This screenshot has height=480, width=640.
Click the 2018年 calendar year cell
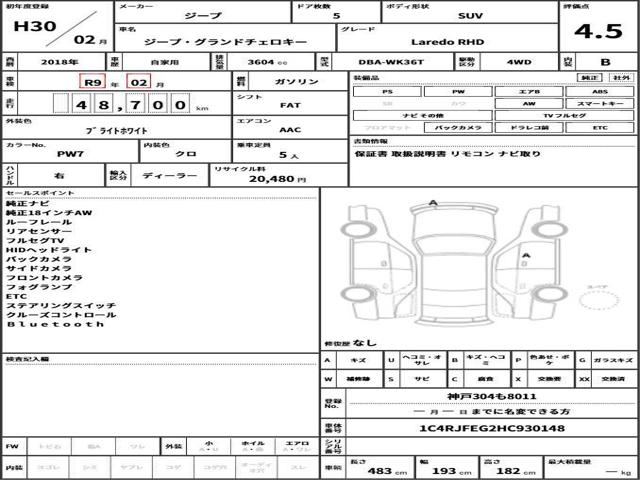coord(60,62)
